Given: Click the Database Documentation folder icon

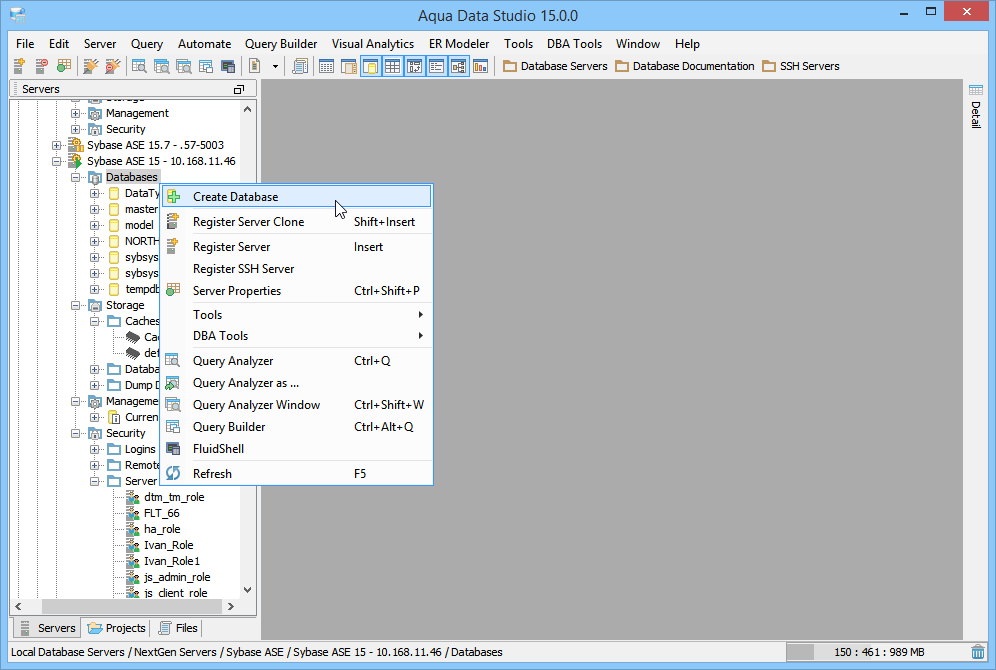Looking at the screenshot, I should pyautogui.click(x=622, y=66).
